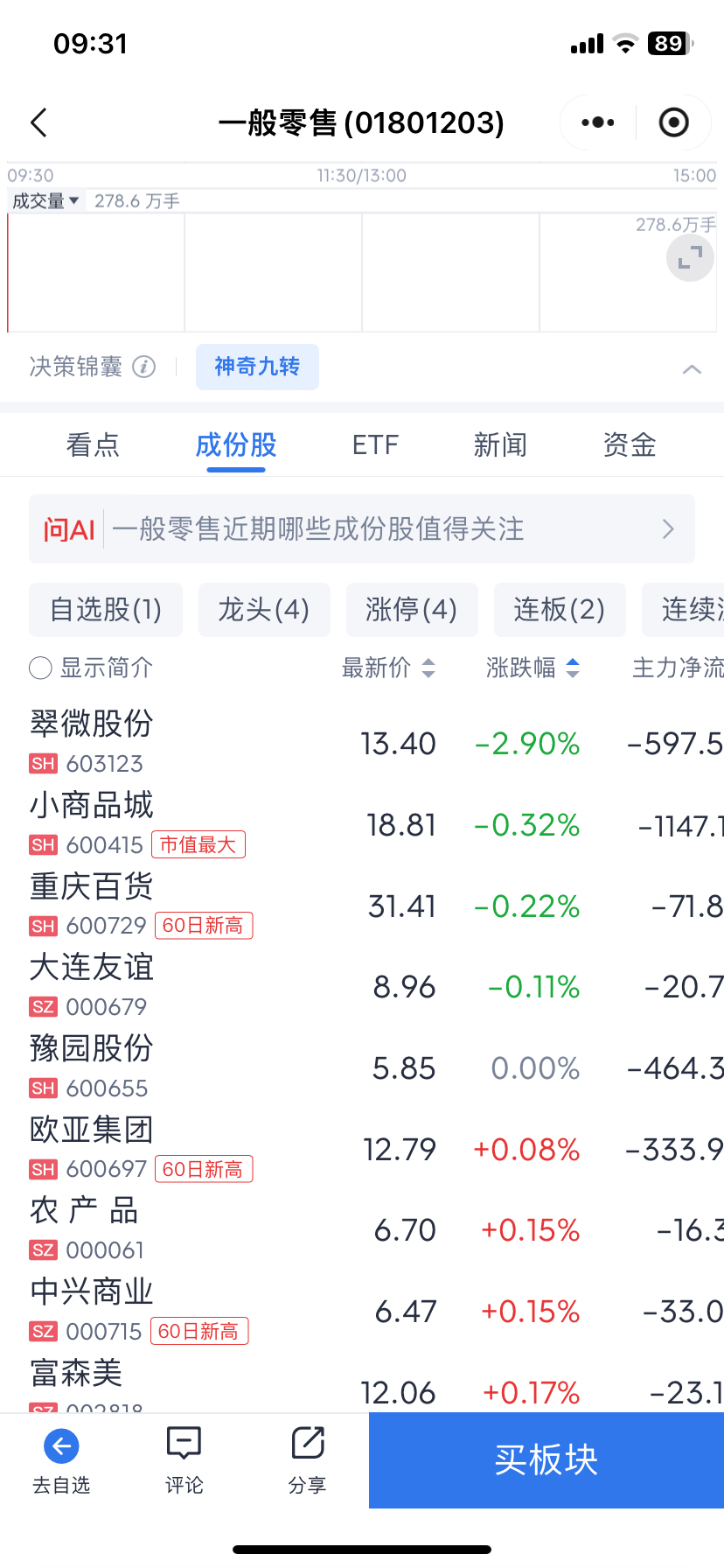
Task: Expand the chart to fullscreen
Action: click(x=691, y=258)
